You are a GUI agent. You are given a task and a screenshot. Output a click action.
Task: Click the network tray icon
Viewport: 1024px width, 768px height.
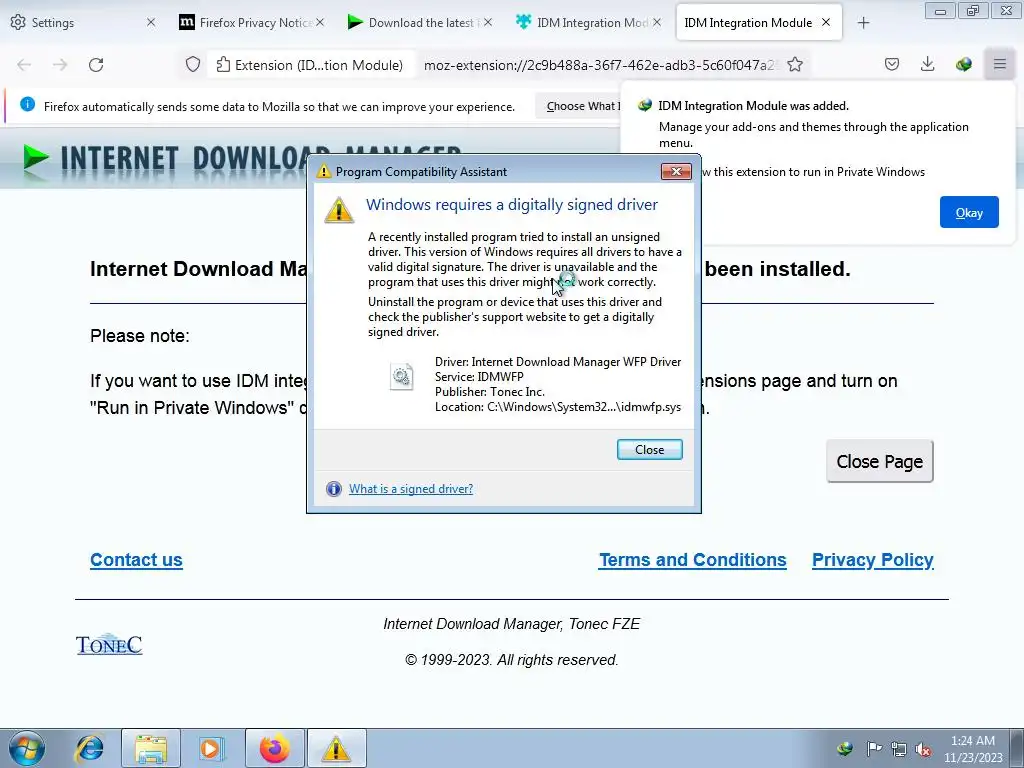point(899,748)
